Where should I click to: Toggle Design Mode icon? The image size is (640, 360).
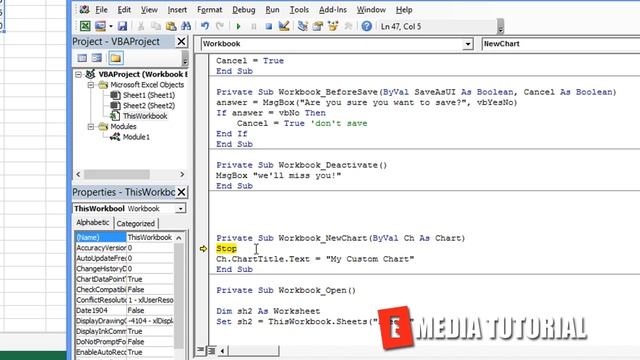coord(284,26)
